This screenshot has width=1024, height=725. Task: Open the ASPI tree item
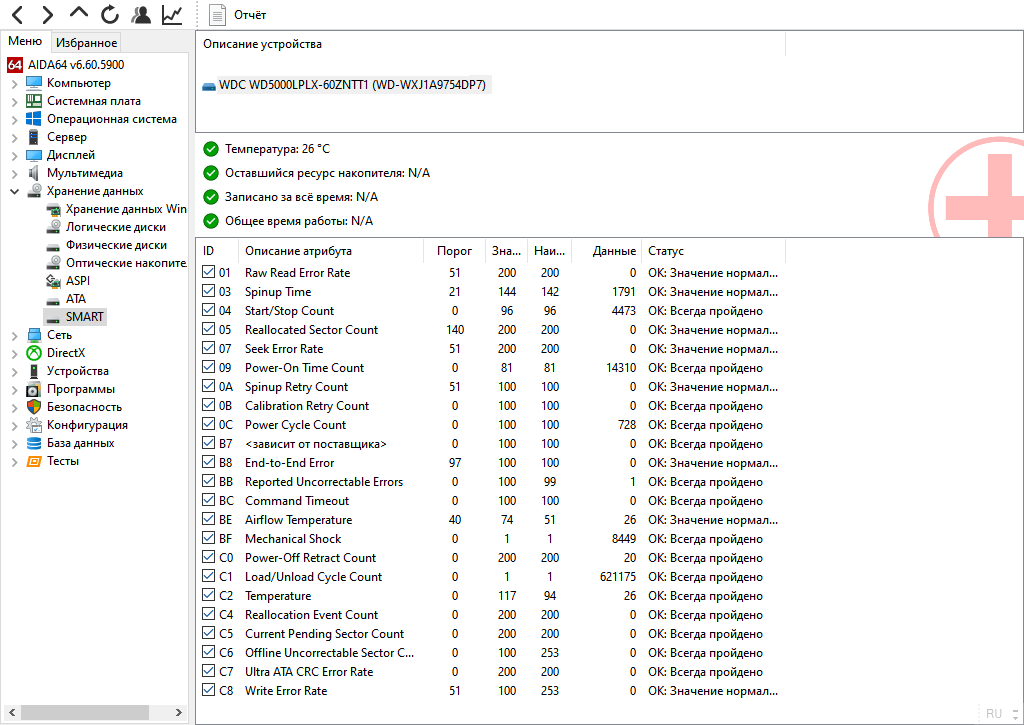coord(78,281)
